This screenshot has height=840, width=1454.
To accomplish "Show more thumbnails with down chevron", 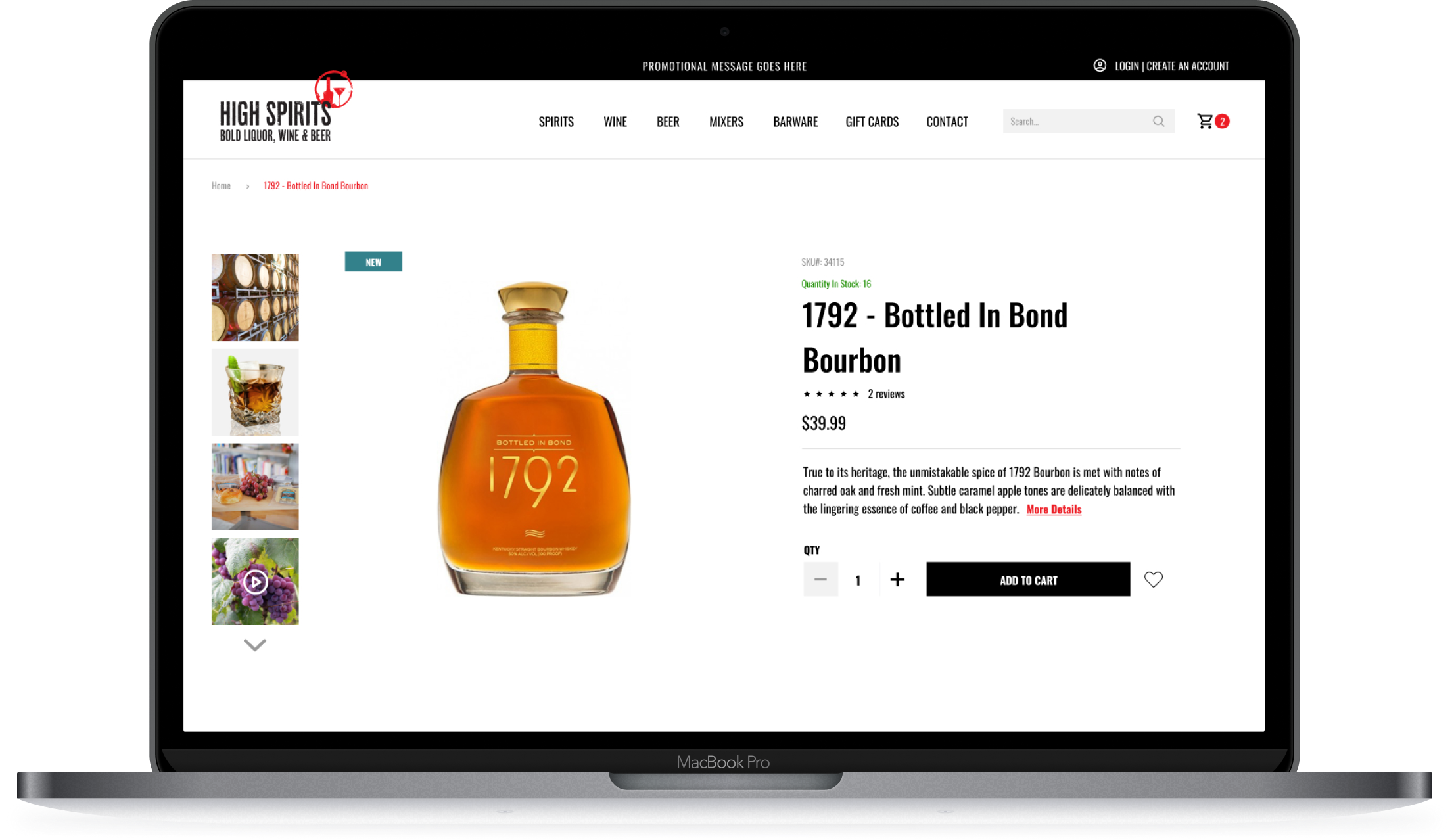I will coord(255,645).
